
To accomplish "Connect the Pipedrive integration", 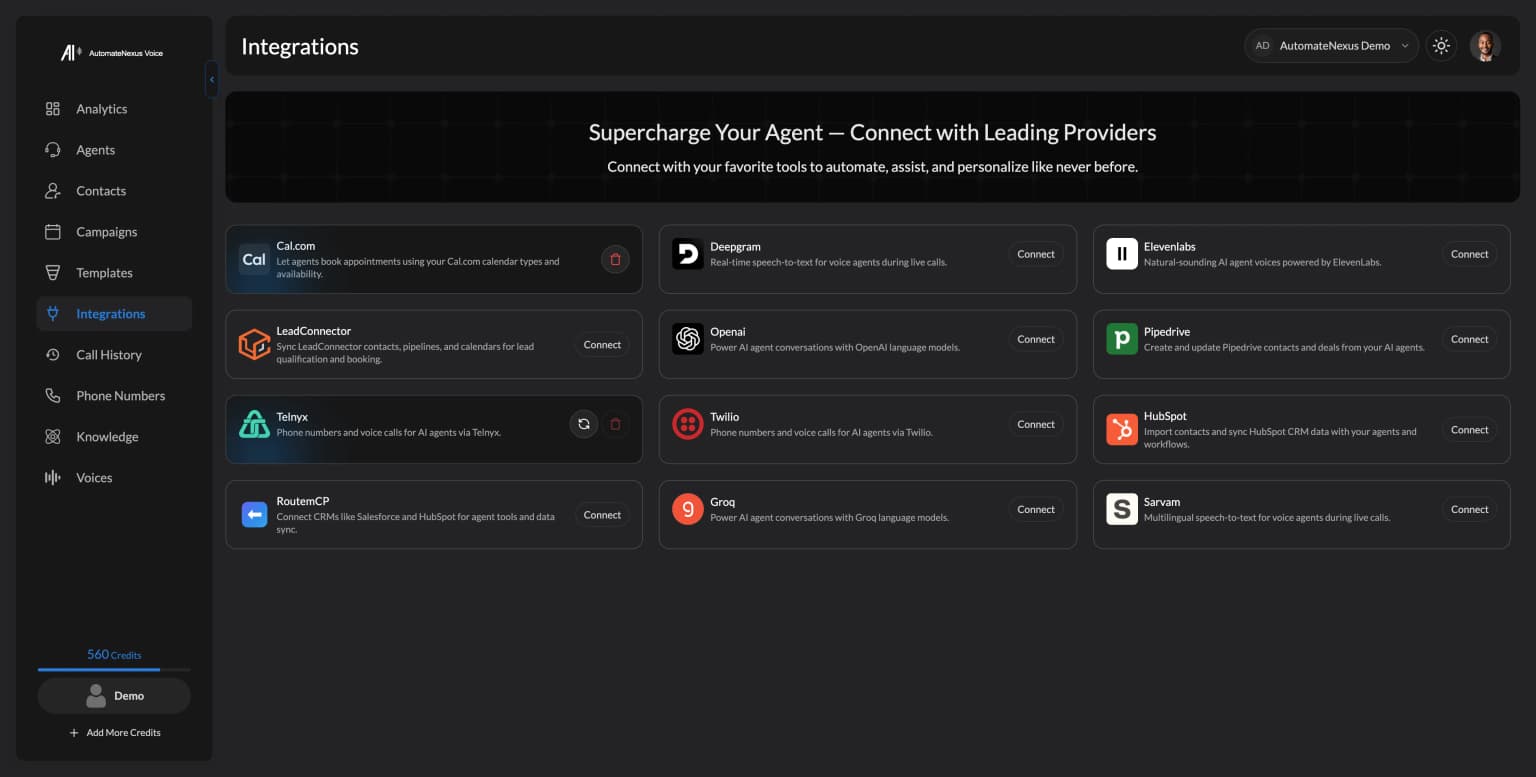I will tap(1470, 339).
